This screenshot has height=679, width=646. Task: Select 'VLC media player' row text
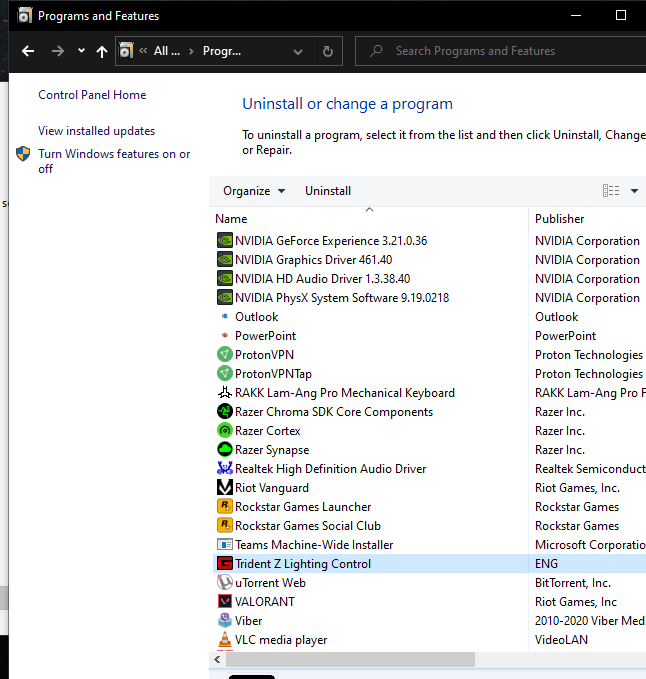pyautogui.click(x=281, y=640)
